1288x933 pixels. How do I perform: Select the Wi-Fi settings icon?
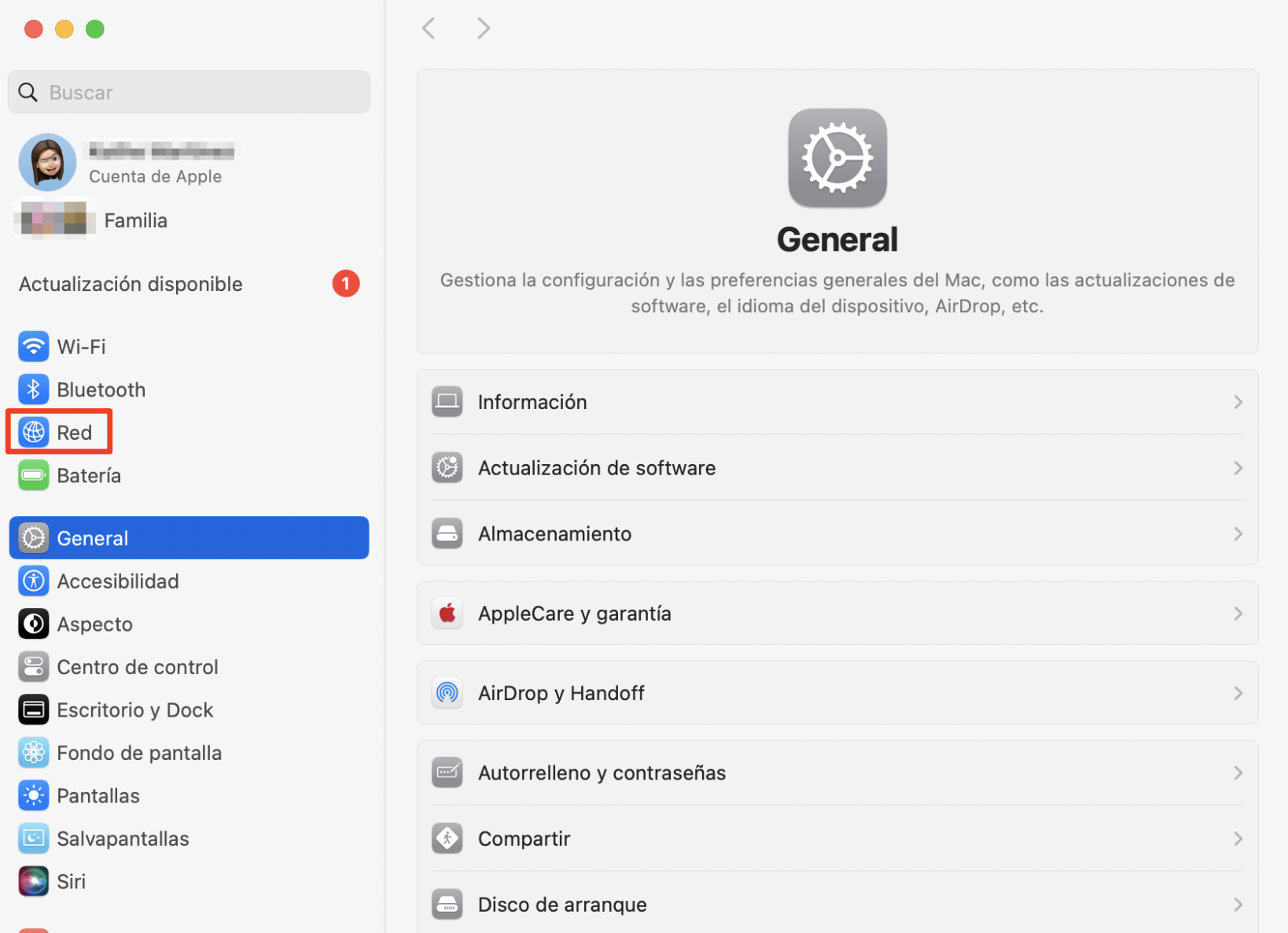pos(33,346)
